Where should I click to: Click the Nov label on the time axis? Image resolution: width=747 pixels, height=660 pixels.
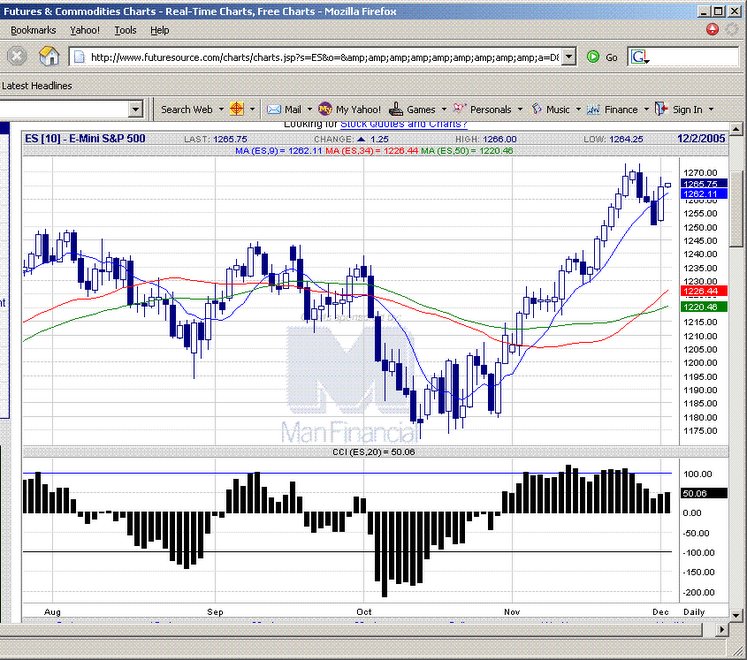point(512,612)
